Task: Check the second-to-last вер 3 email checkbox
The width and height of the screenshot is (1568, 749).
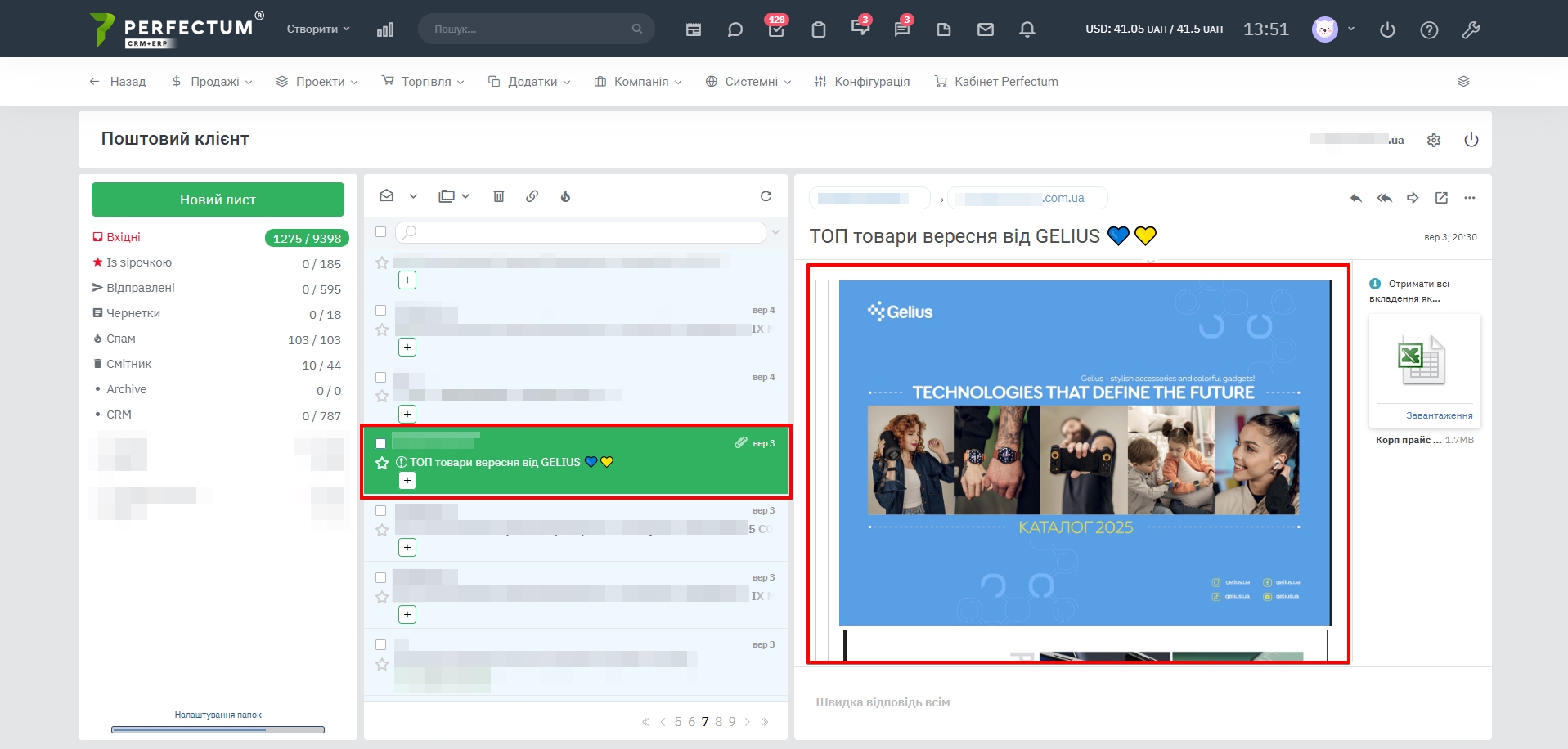Action: (x=380, y=578)
